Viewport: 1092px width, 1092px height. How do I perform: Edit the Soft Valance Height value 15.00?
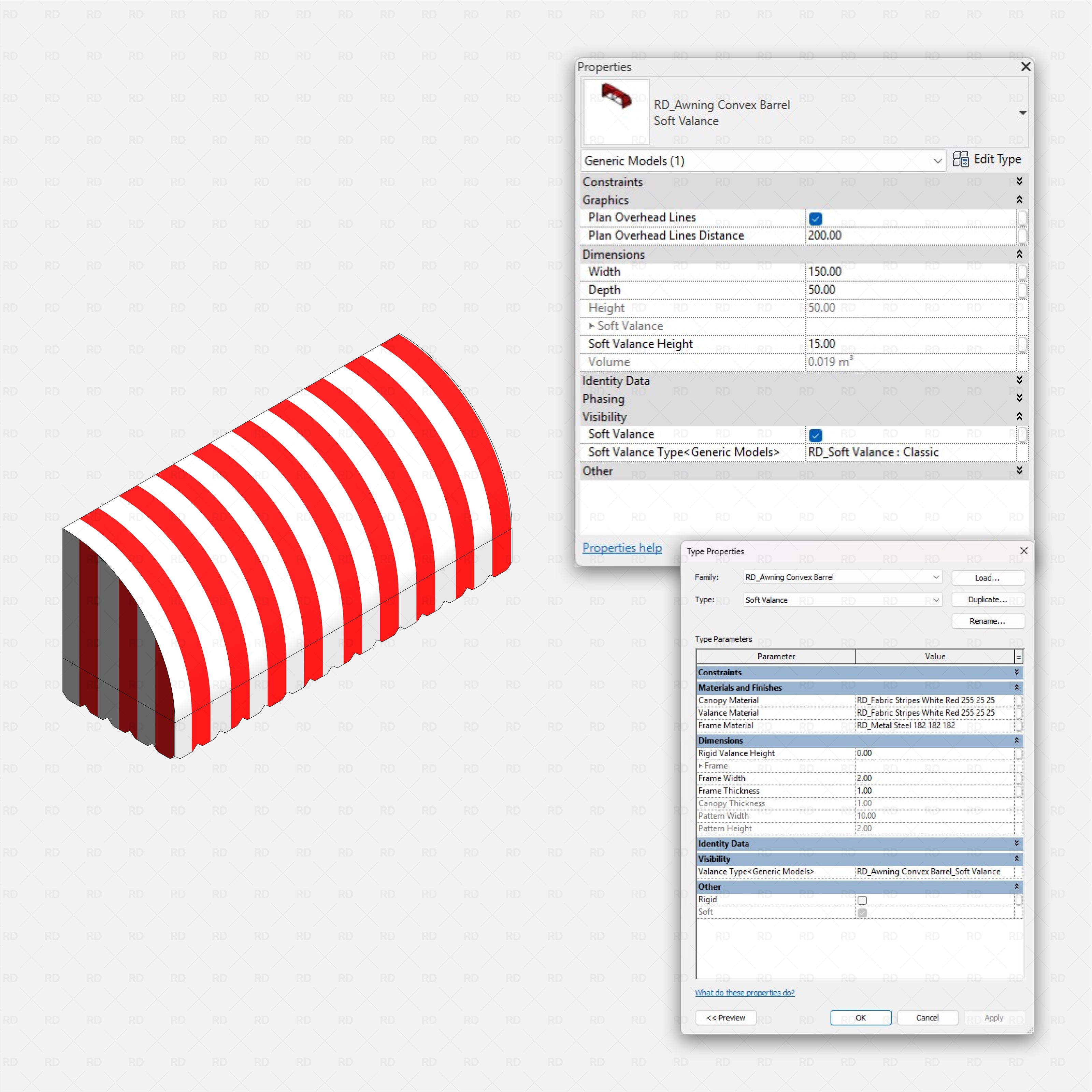pyautogui.click(x=910, y=344)
